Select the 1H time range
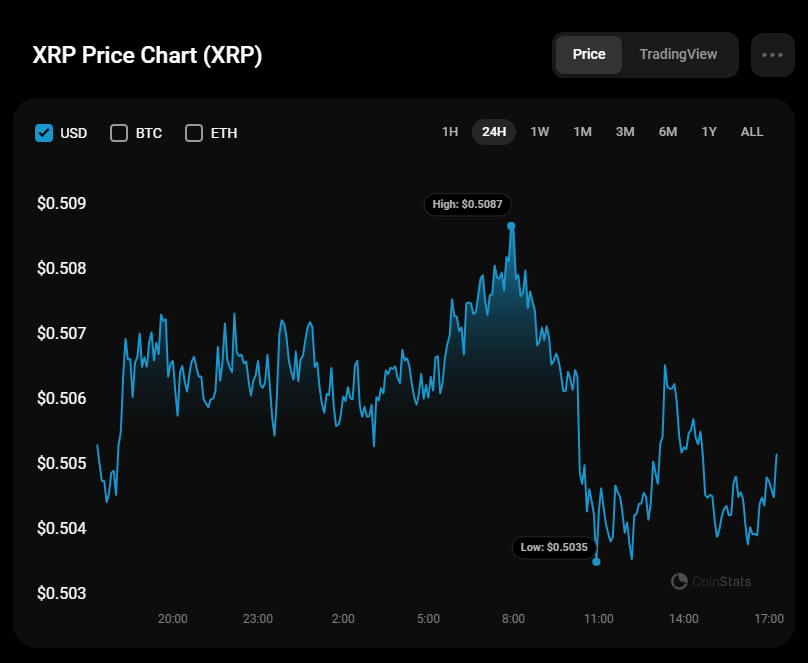The height and width of the screenshot is (663, 808). pyautogui.click(x=450, y=132)
